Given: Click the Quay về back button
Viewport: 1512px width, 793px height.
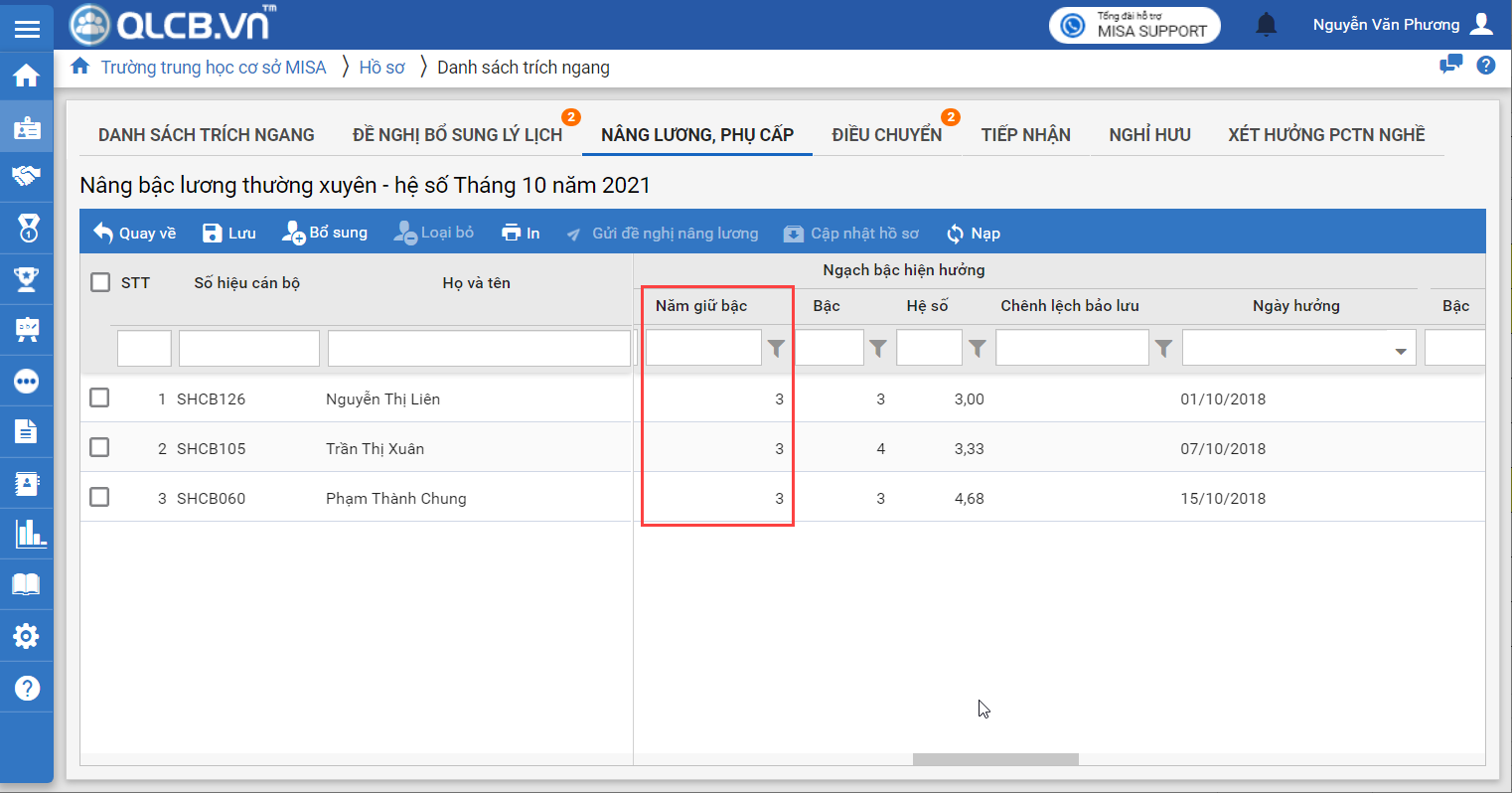Looking at the screenshot, I should [x=135, y=234].
